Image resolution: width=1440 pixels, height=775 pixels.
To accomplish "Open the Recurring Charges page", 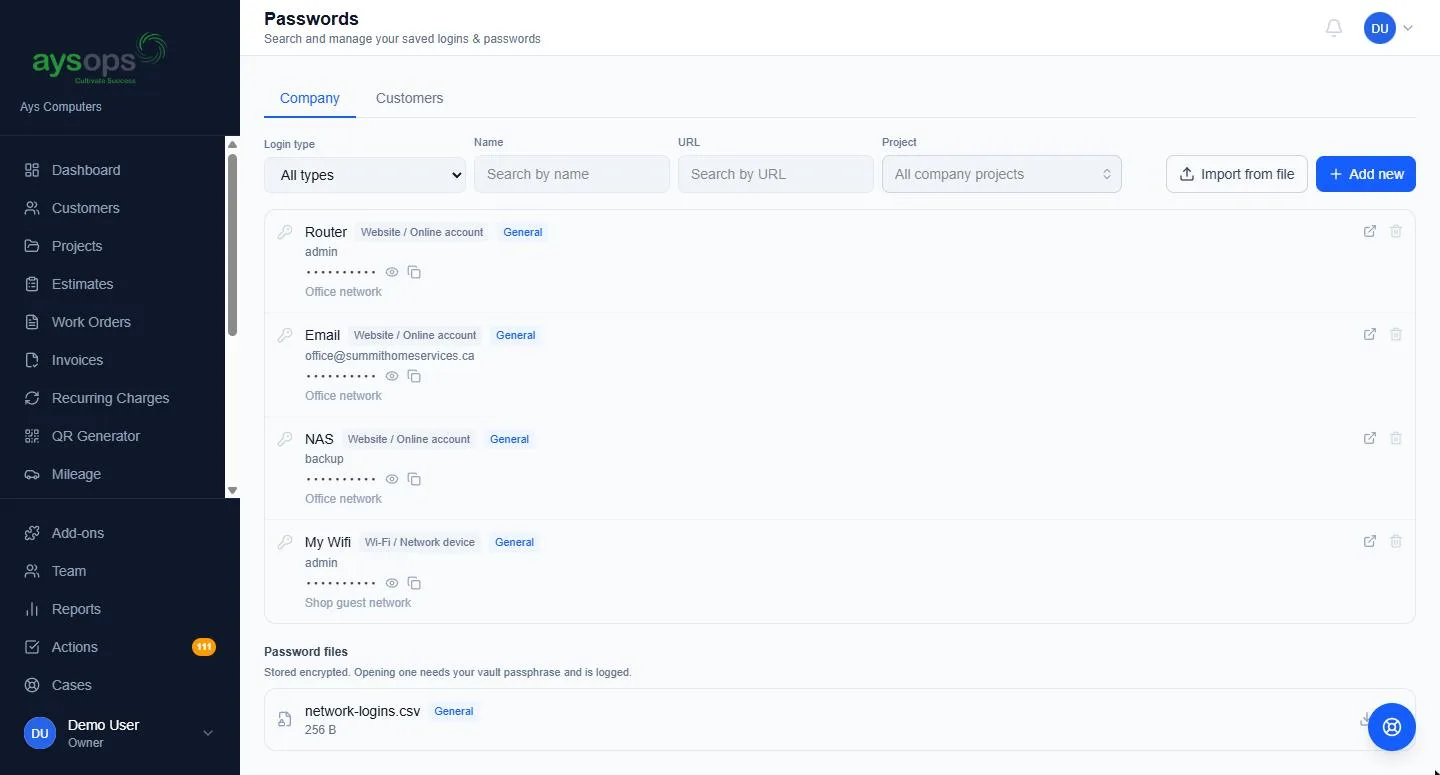I will click(x=112, y=398).
